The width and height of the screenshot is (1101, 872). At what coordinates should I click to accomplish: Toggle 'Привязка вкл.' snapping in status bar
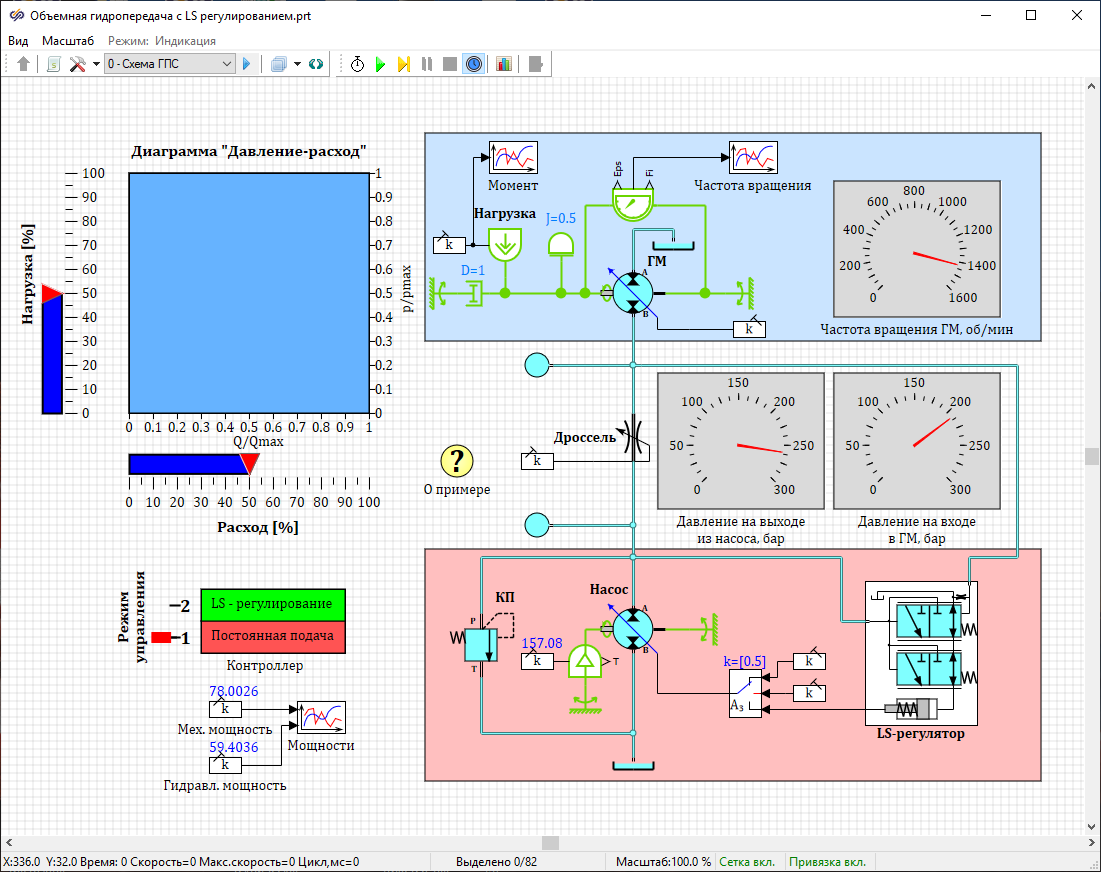[827, 862]
